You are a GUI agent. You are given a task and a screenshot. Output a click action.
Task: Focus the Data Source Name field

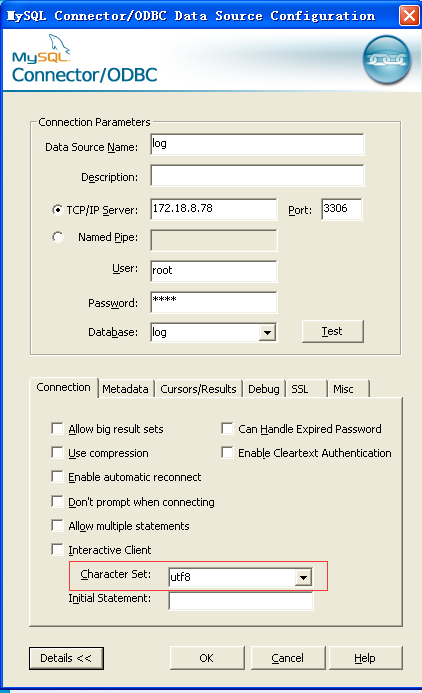(257, 144)
